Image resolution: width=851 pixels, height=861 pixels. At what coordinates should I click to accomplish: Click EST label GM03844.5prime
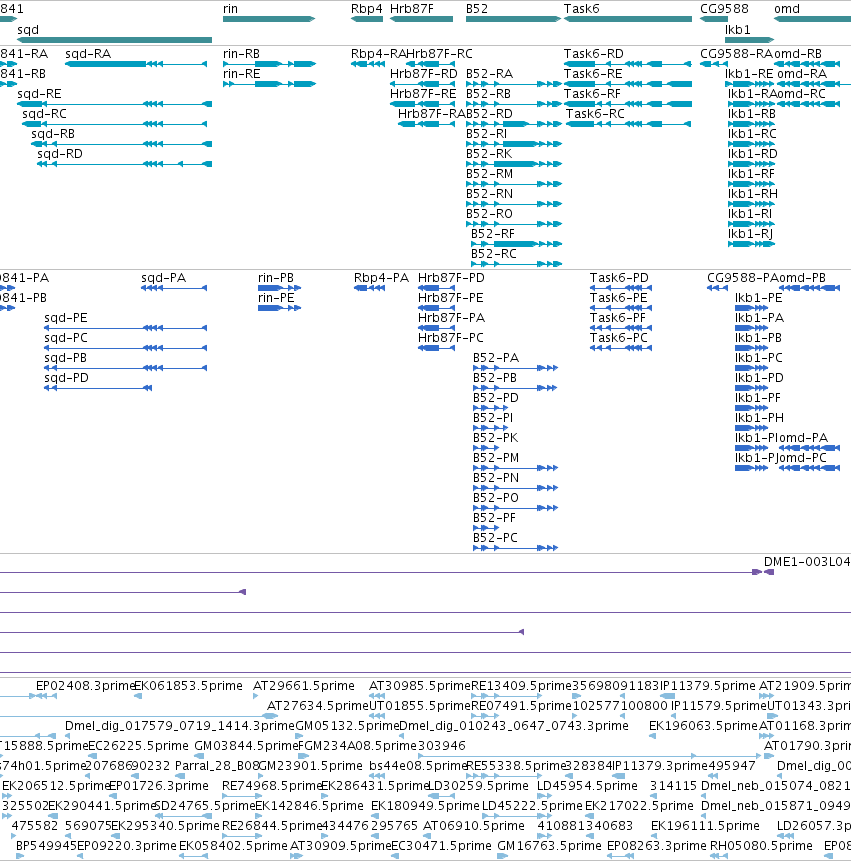pos(246,746)
